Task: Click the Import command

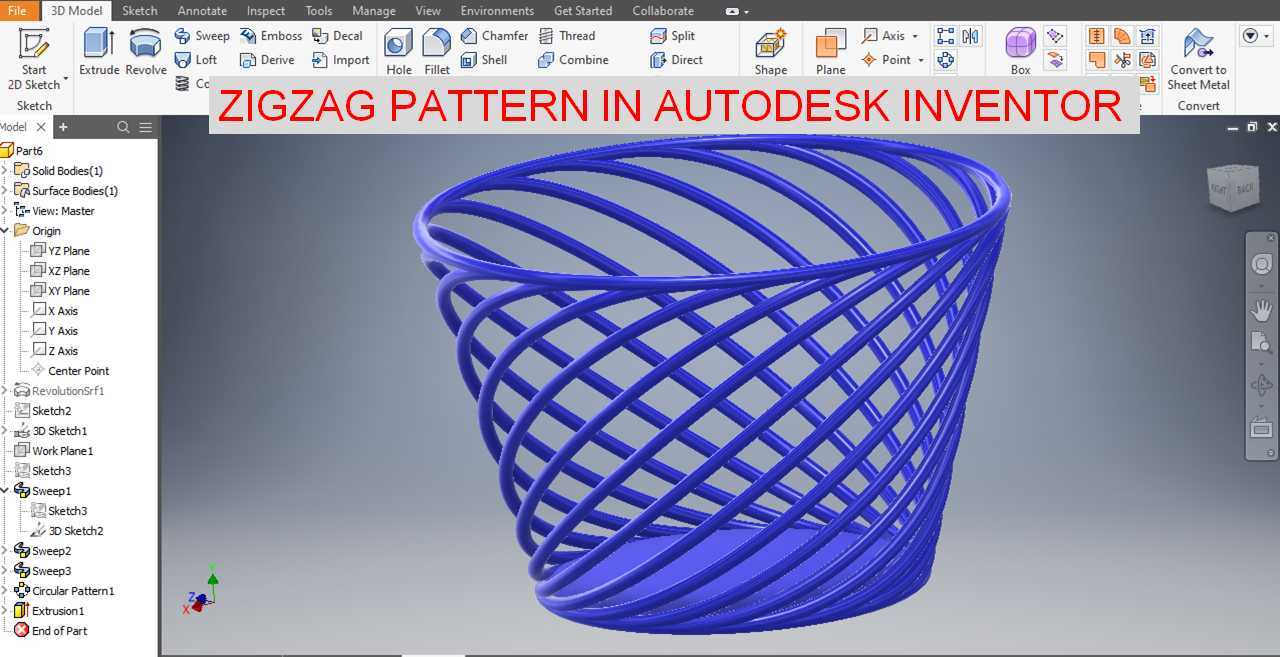Action: [x=341, y=60]
